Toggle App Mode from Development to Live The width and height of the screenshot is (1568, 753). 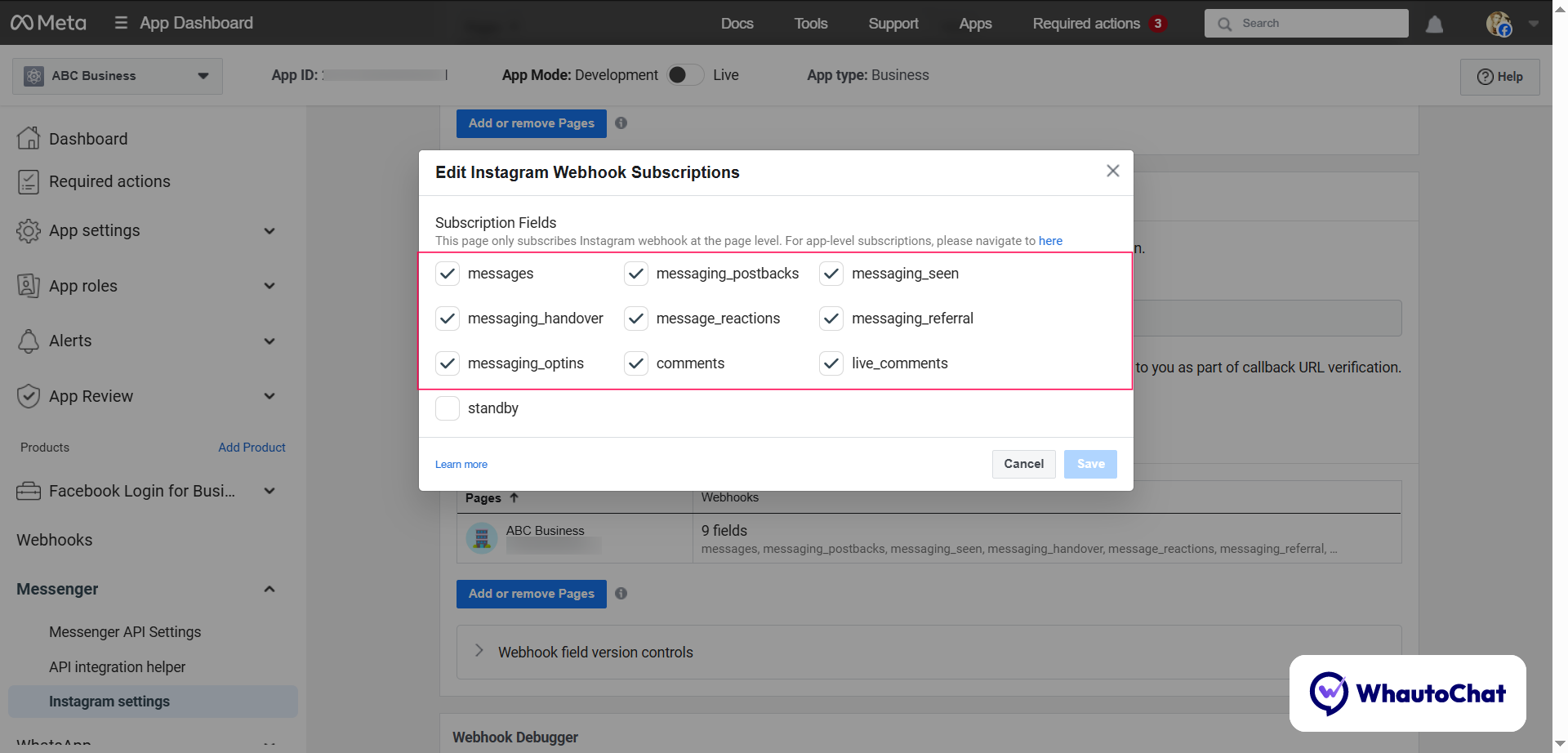click(685, 74)
